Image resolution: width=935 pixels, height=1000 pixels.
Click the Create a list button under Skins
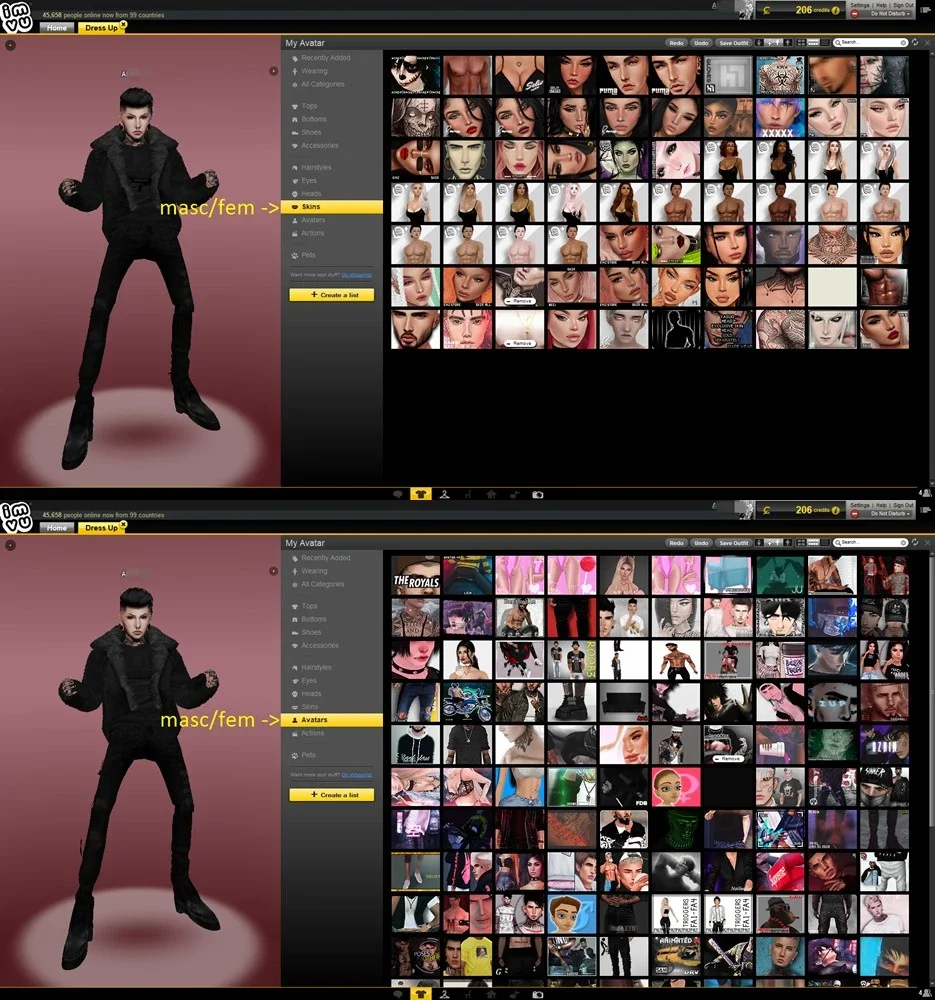(332, 295)
